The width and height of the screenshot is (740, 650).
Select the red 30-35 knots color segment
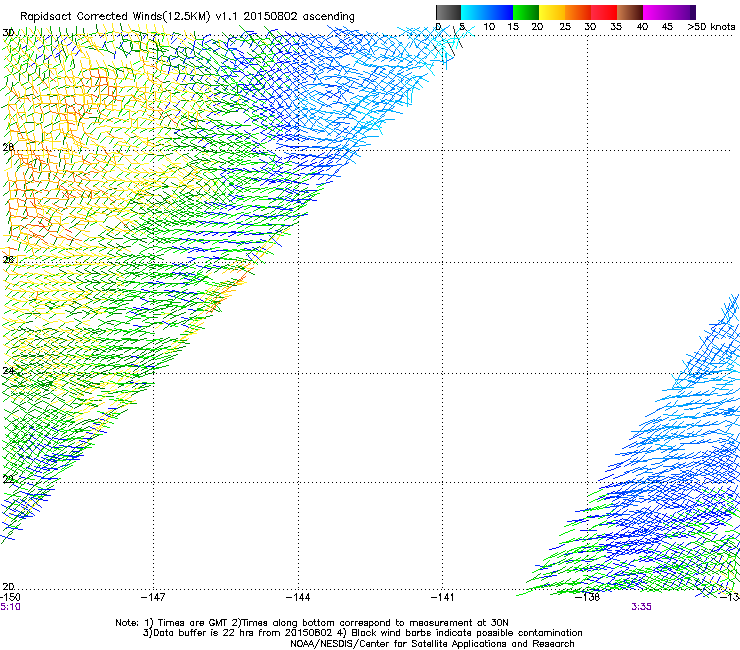[x=604, y=12]
